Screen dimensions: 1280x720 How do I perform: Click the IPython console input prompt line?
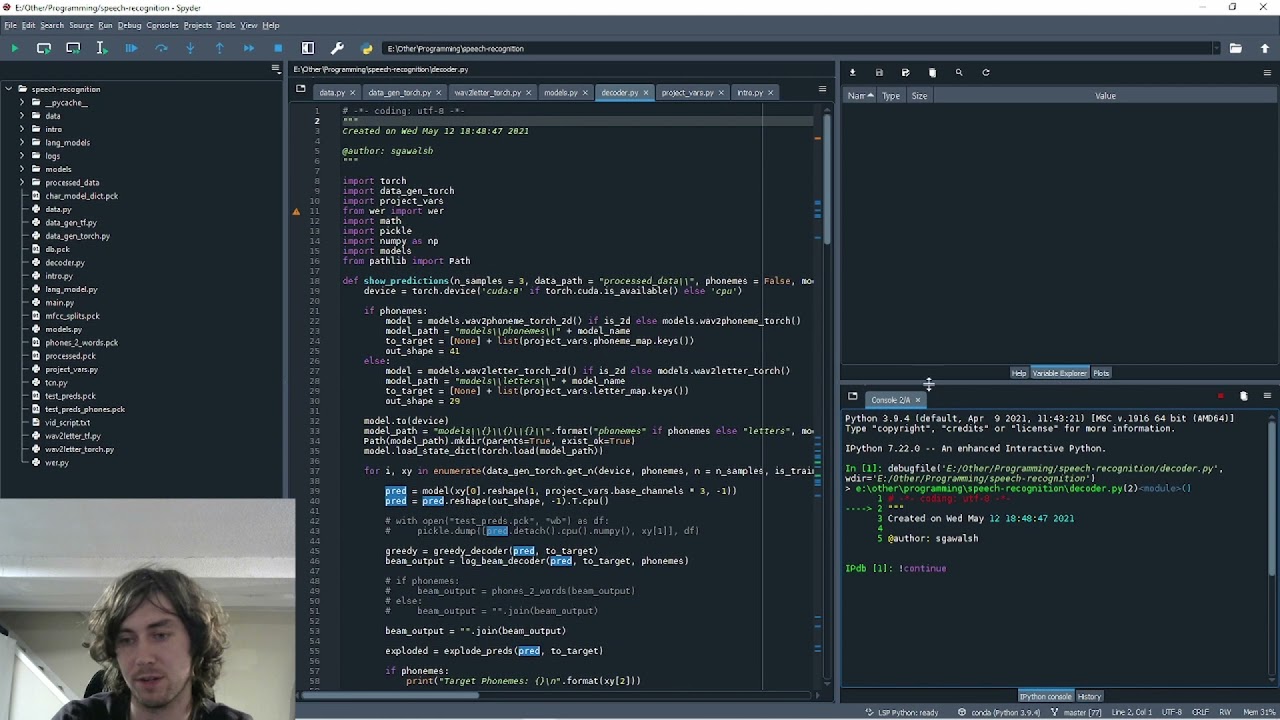(1054, 568)
